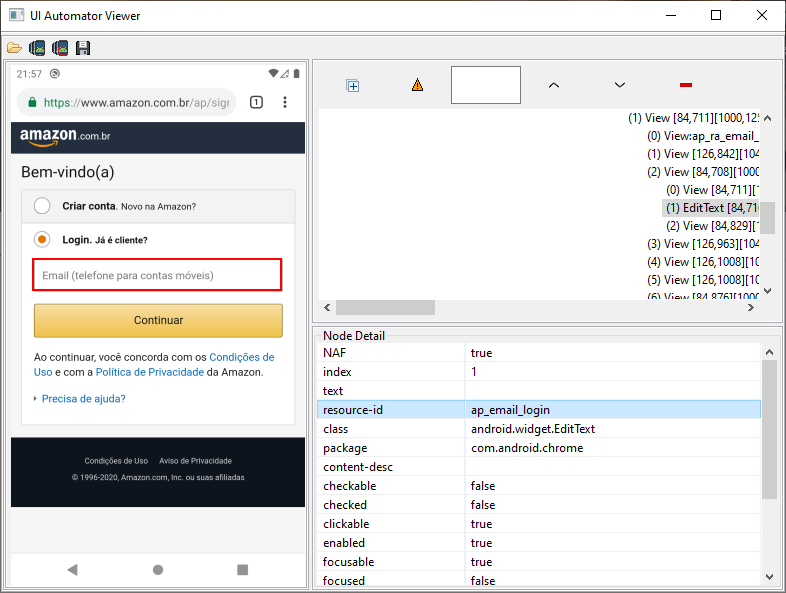Click the ap_email_login value cell
Viewport: 786px width, 593px height.
tap(613, 410)
